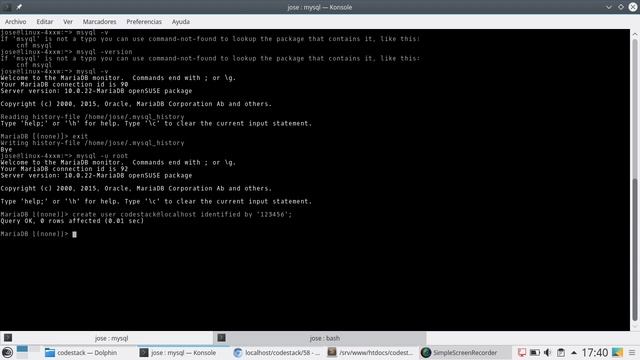Expand hidden tray icons arrow
This screenshot has width=640, height=360.
[574, 353]
